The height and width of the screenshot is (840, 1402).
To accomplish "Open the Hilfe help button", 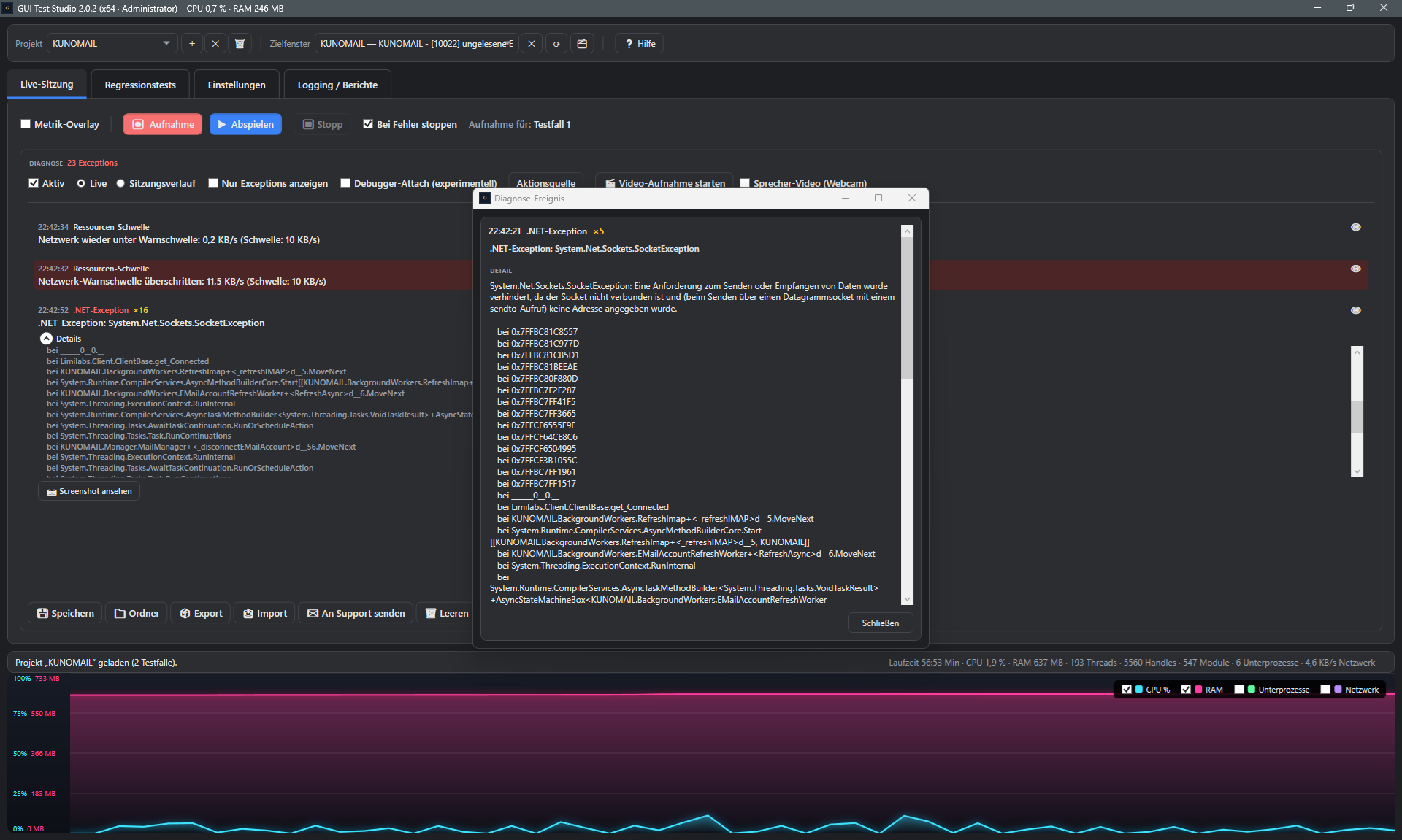I will click(640, 44).
